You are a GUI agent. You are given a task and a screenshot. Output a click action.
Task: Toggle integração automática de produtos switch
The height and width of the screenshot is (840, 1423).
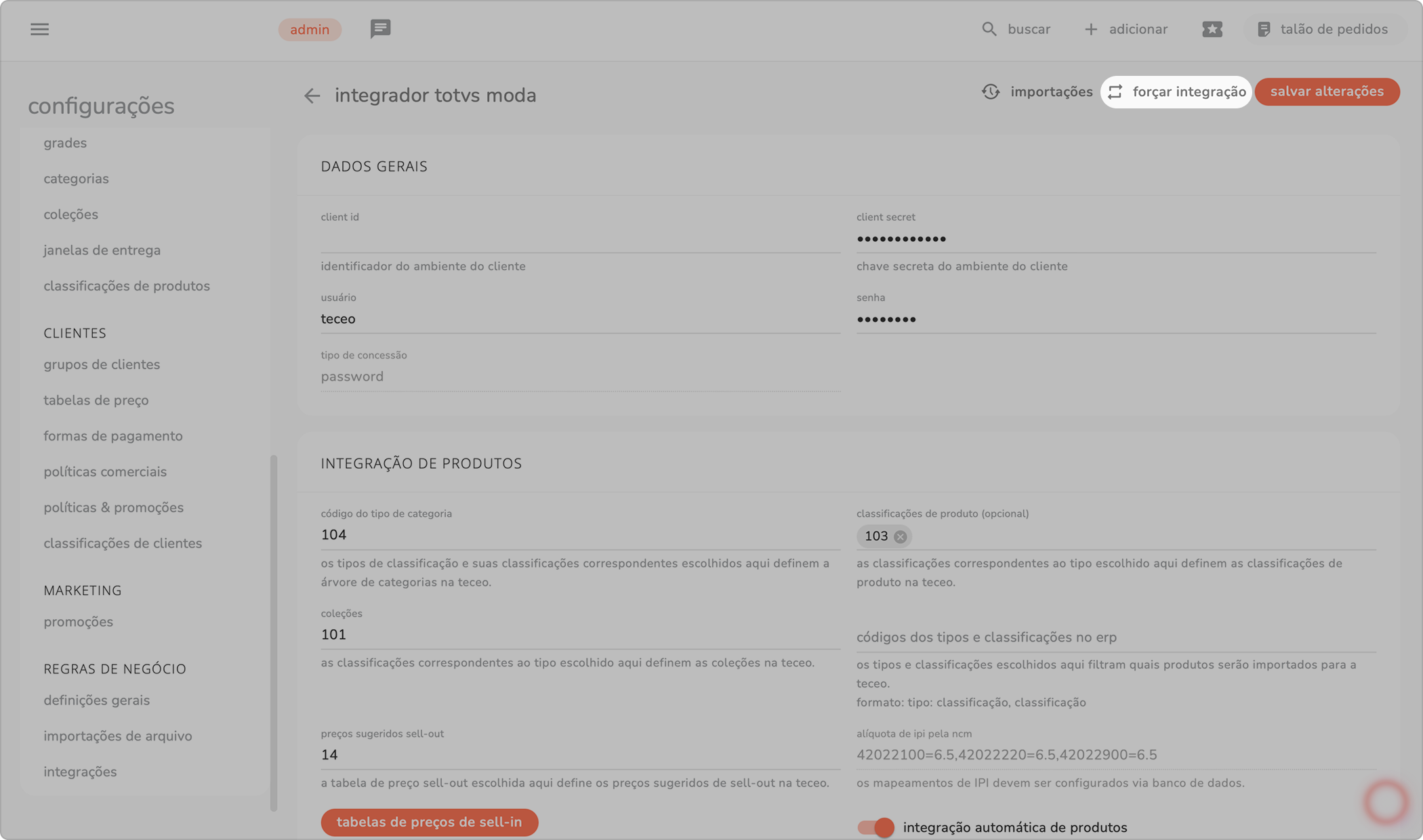click(x=875, y=827)
